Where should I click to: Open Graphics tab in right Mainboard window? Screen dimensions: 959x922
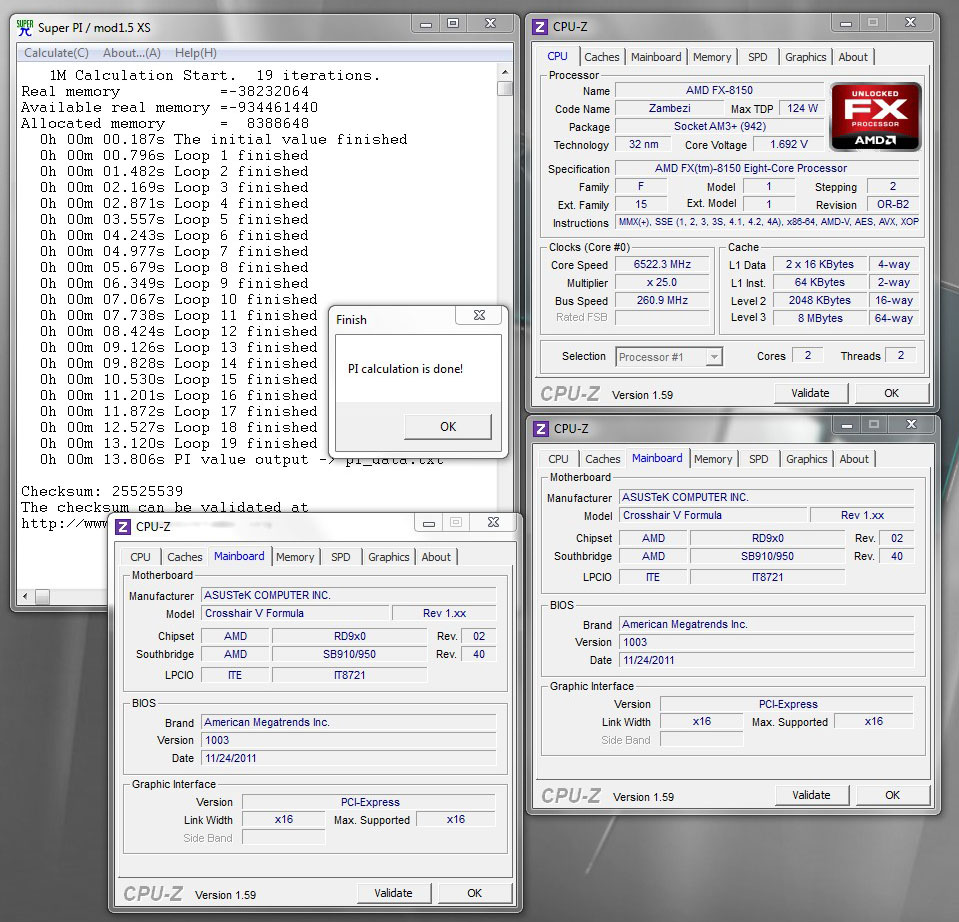(x=807, y=459)
